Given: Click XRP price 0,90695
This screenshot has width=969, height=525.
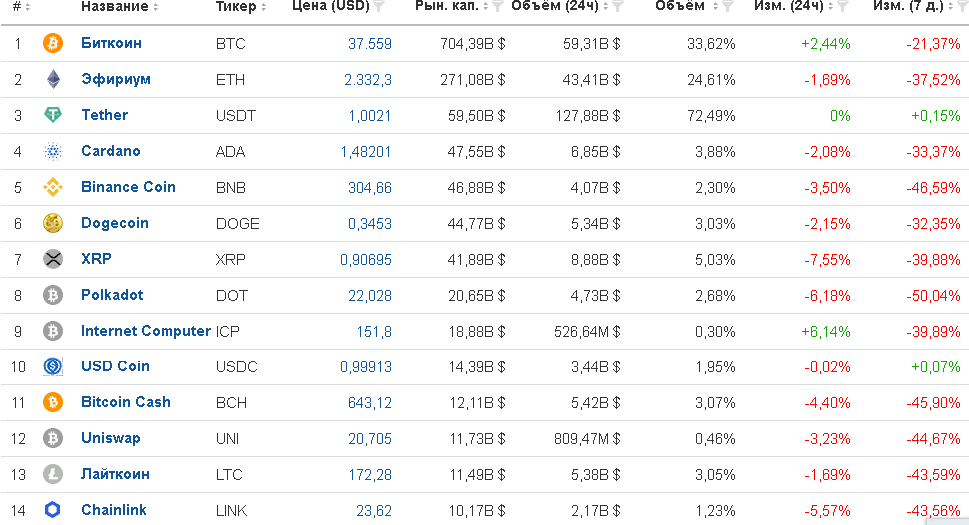Looking at the screenshot, I should (x=366, y=259).
